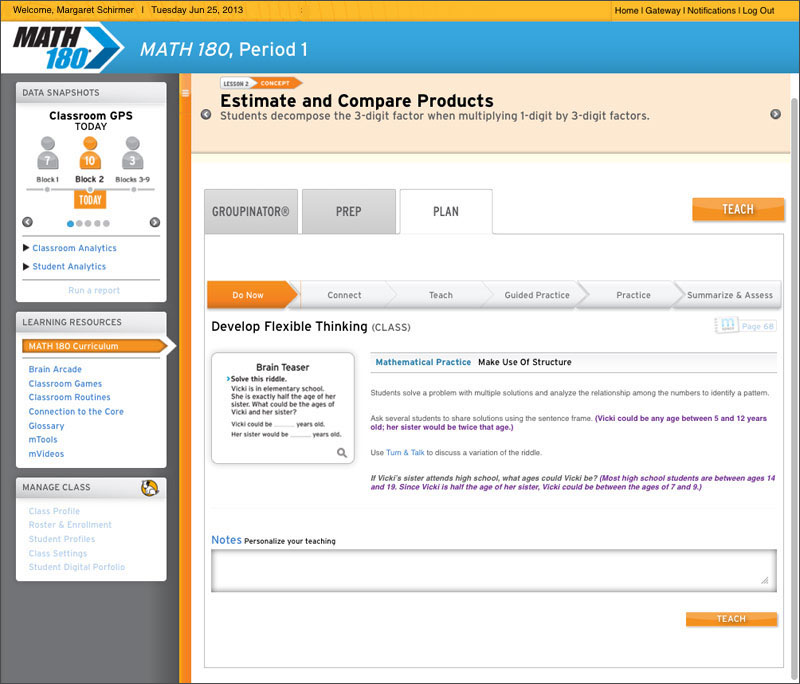Open mVideos link
800x684 pixels.
(46, 453)
